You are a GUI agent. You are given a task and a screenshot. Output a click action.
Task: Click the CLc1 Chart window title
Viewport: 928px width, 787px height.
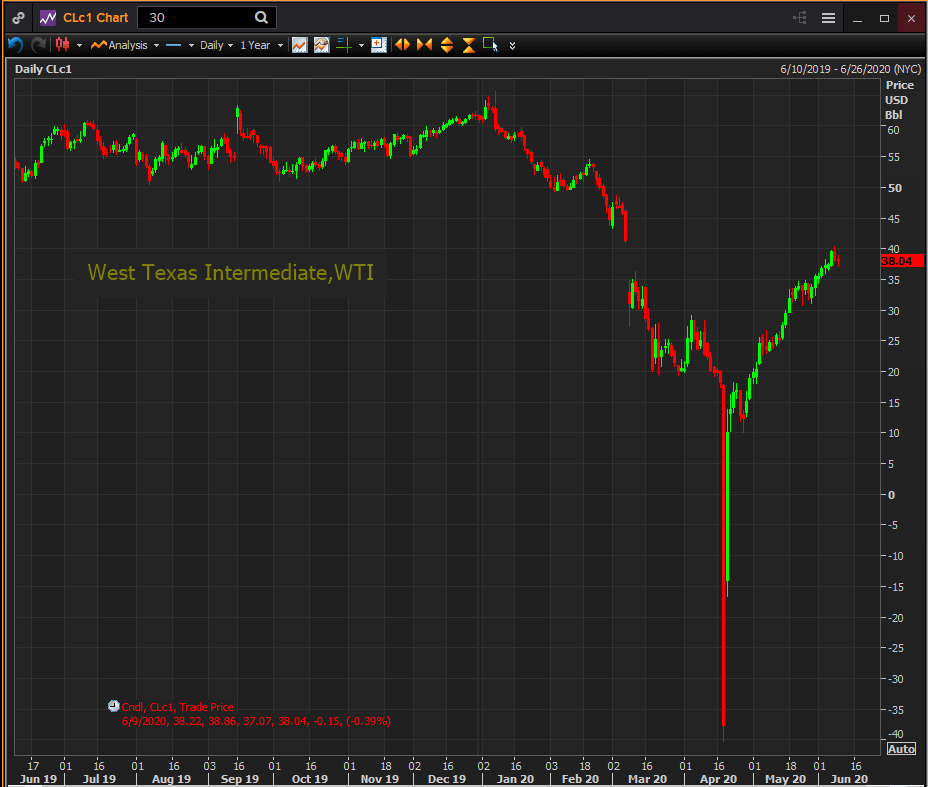tap(95, 18)
